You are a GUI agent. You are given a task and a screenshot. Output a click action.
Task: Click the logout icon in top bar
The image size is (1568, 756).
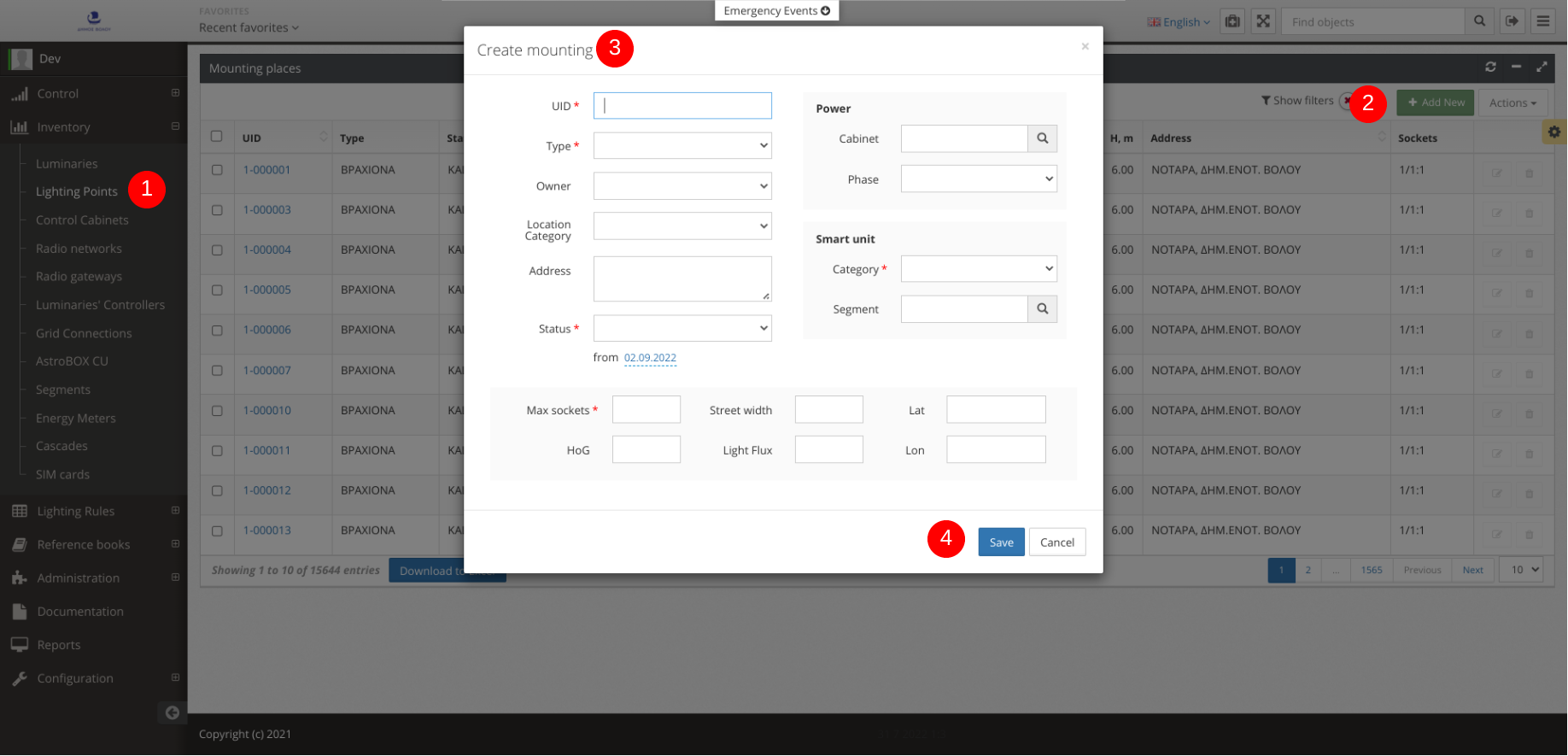(x=1512, y=21)
